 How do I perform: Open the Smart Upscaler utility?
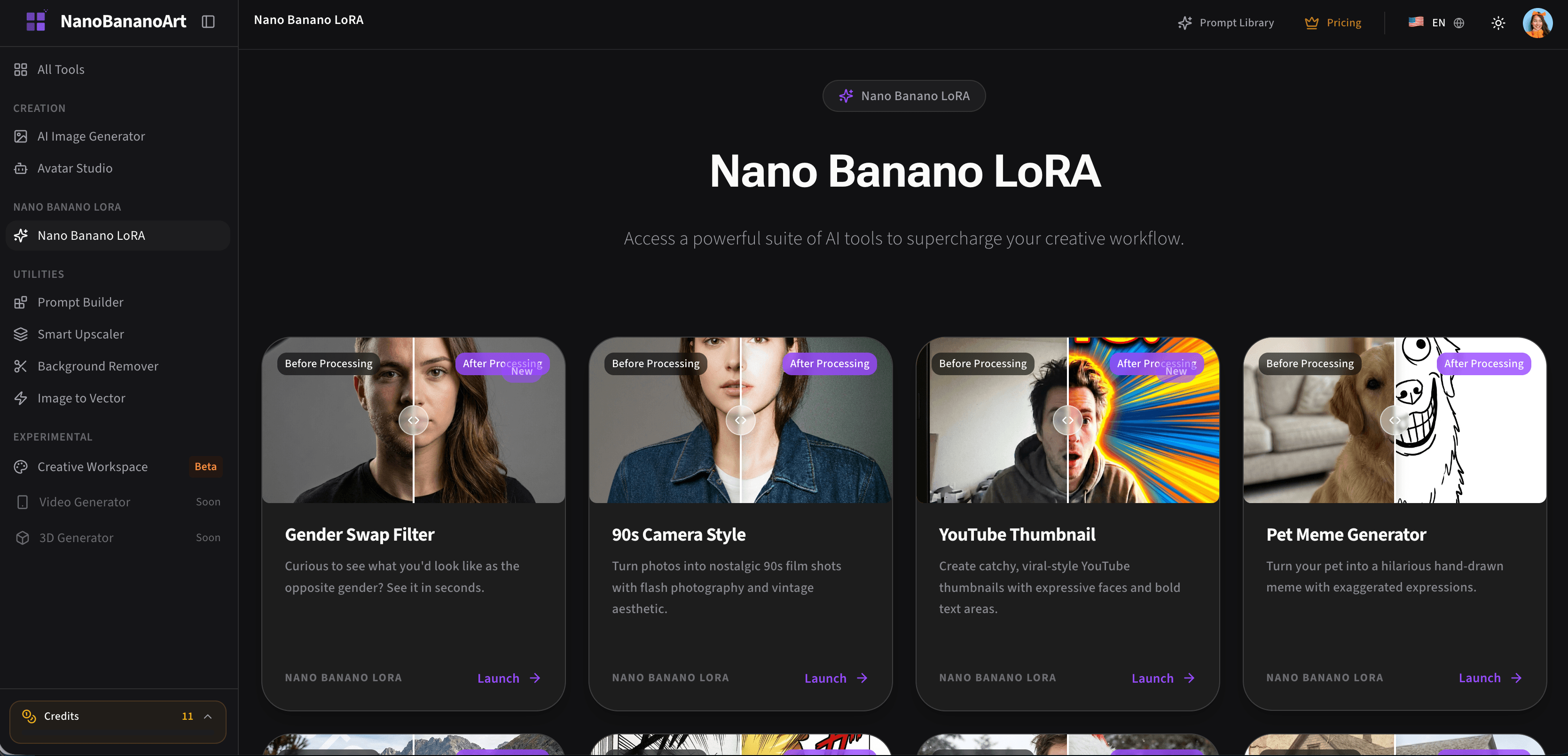(x=80, y=333)
